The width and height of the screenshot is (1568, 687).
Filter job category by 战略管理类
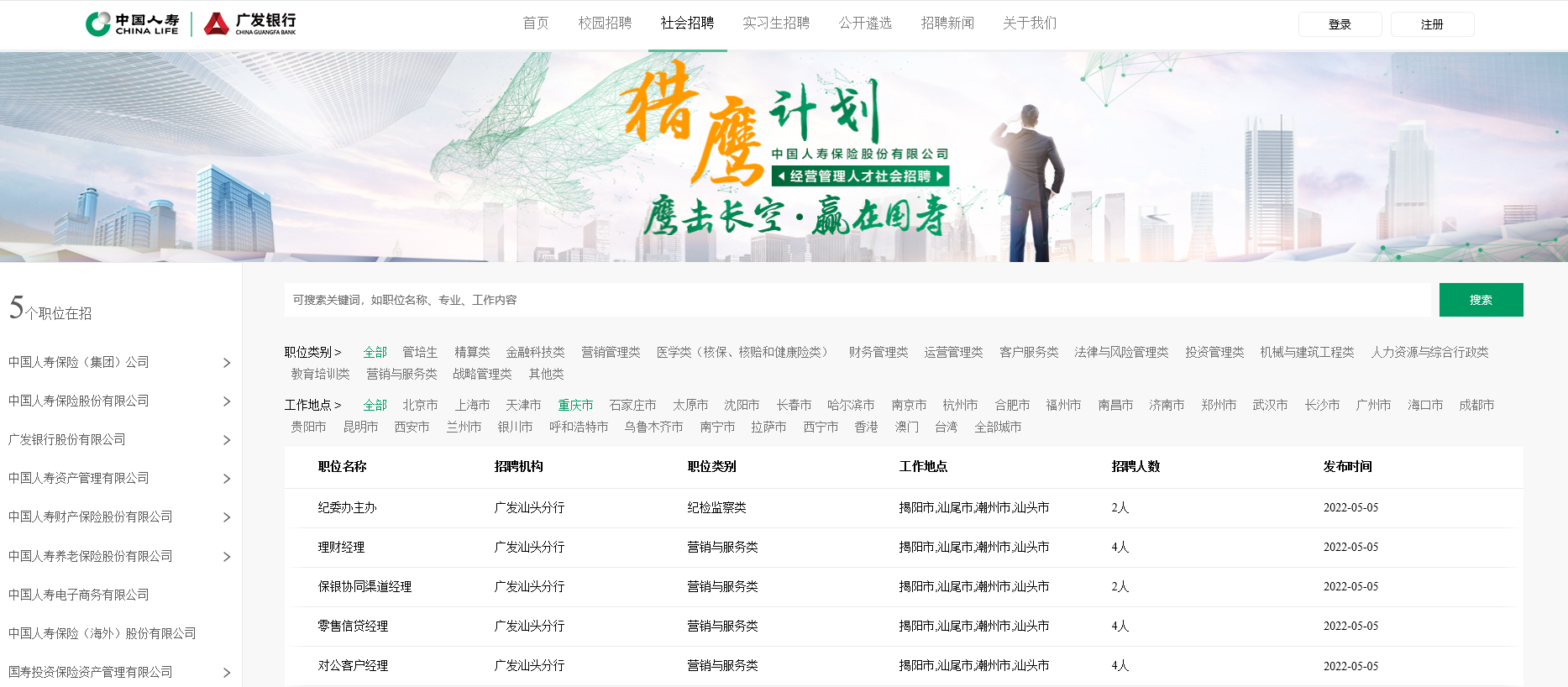(482, 374)
